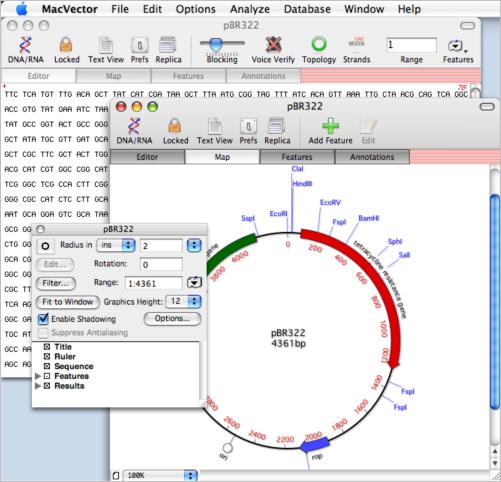Open Text View in front Map window
Screen dimensions: 501x482
coord(215,126)
